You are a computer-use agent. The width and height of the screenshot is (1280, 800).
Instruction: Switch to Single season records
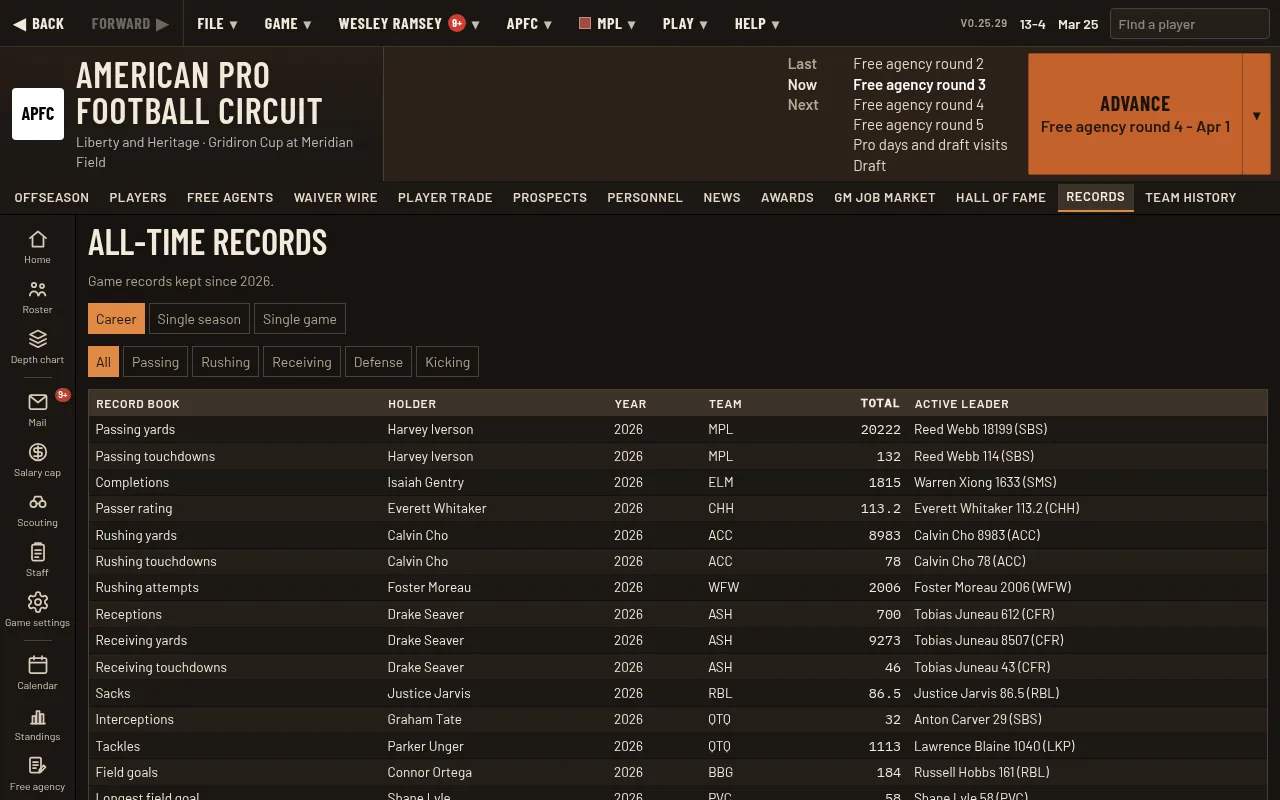pos(199,319)
